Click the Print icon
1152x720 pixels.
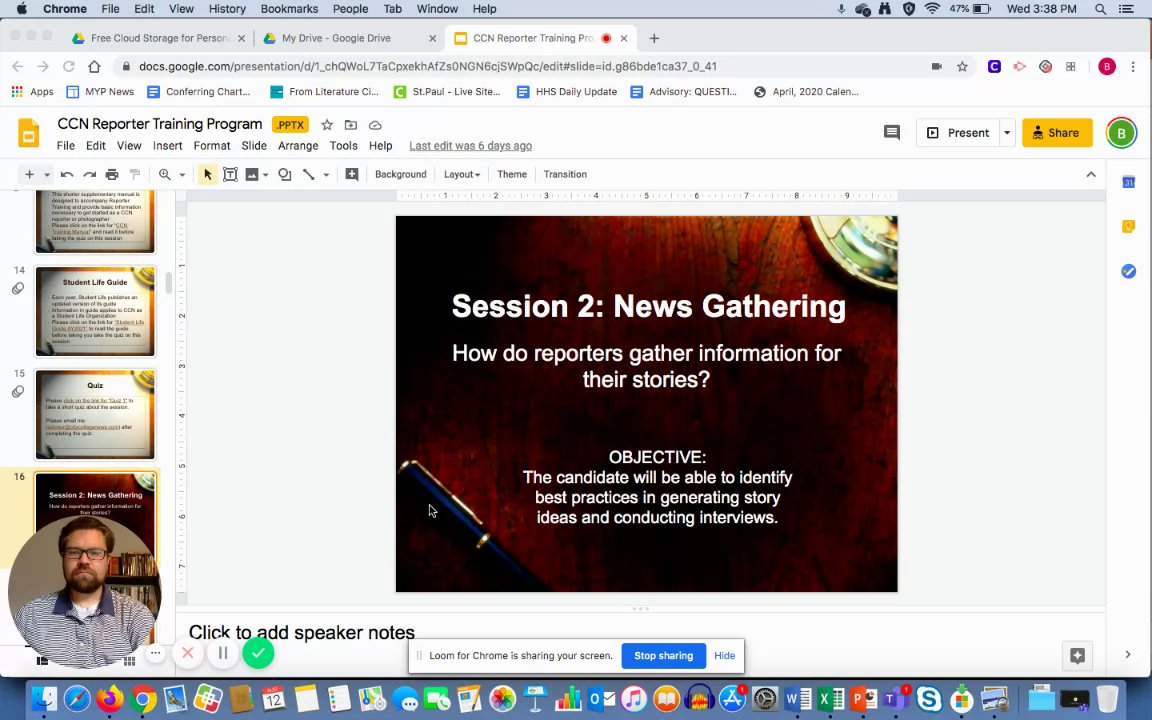point(112,174)
